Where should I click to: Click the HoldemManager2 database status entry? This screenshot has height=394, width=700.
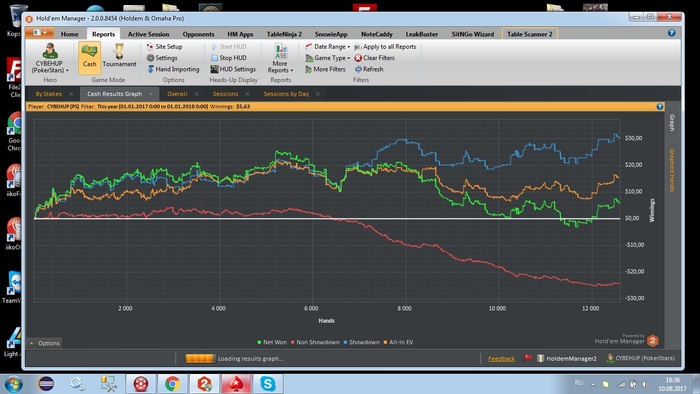tap(567, 358)
